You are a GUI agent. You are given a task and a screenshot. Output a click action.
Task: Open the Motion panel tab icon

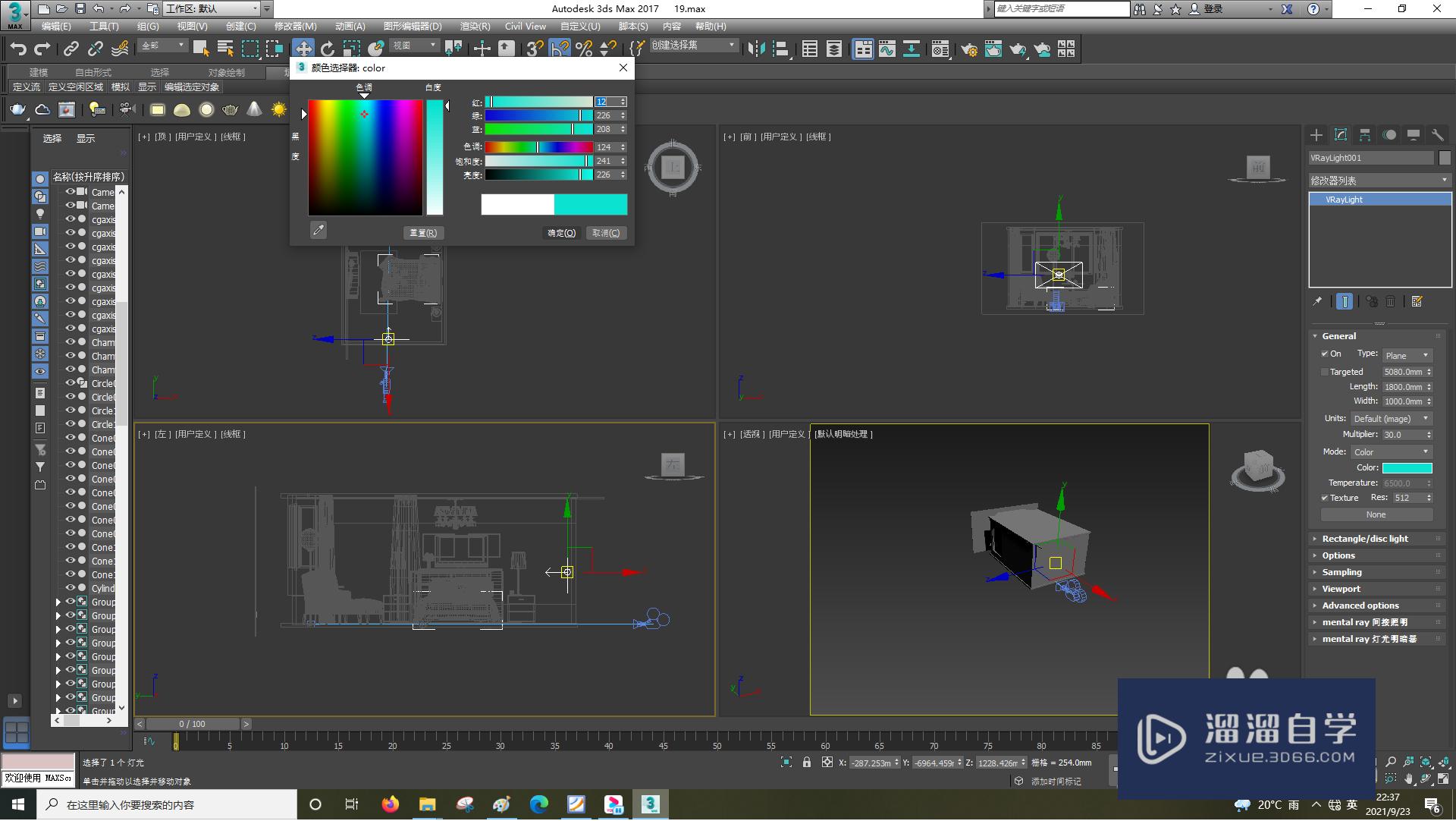coord(1389,135)
